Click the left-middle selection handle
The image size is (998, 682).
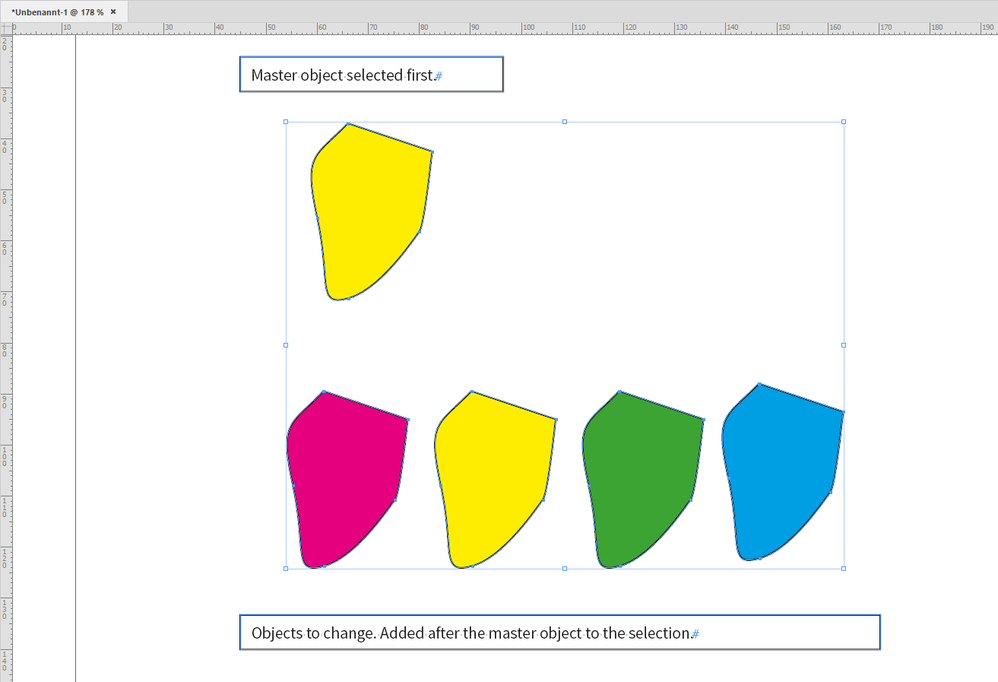pos(286,345)
